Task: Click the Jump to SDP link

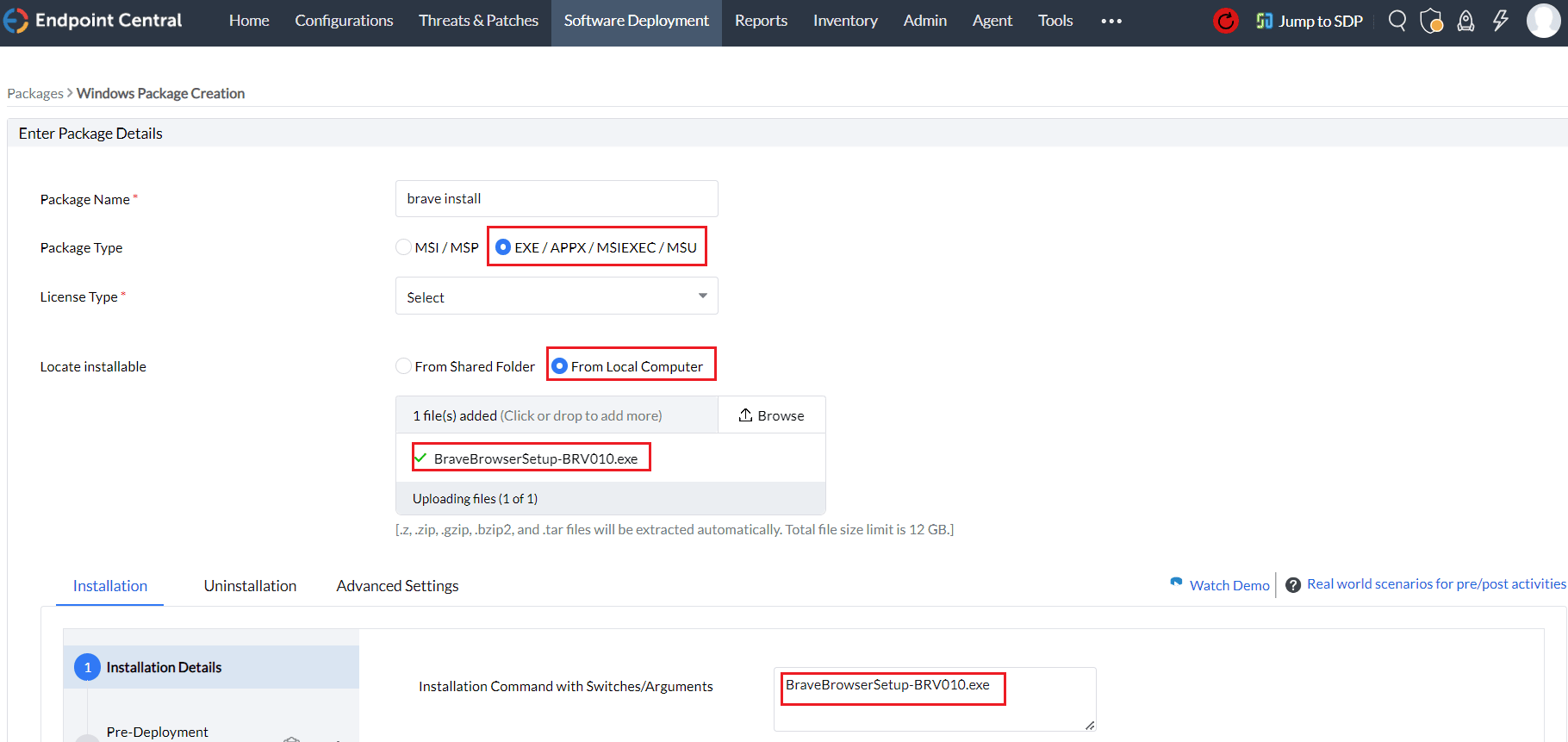Action: coord(1321,21)
